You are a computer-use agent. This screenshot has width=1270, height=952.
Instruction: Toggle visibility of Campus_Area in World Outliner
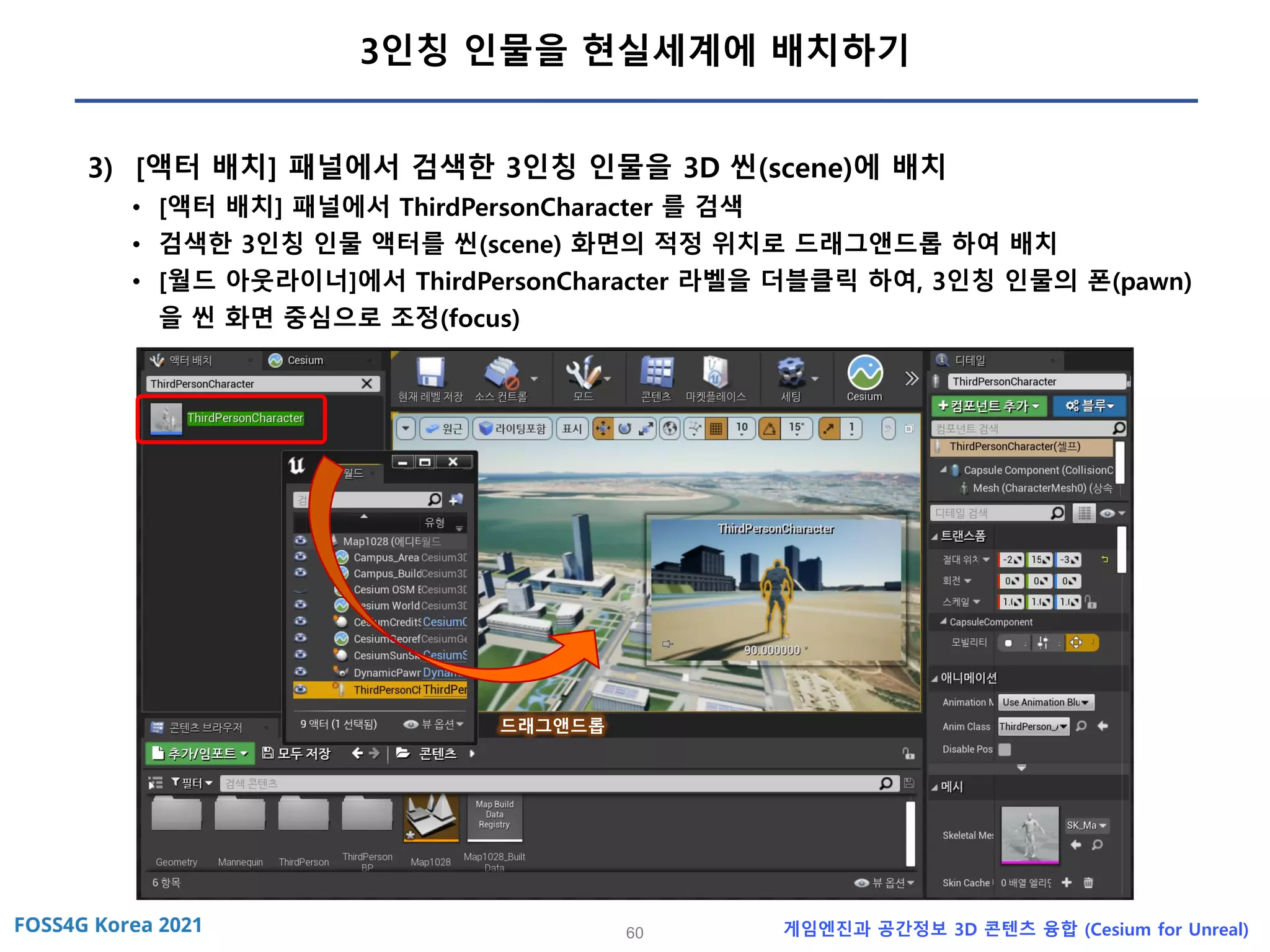click(x=301, y=557)
